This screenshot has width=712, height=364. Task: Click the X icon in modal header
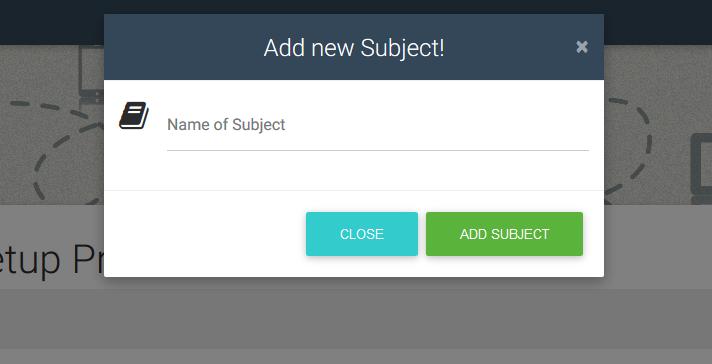[x=582, y=47]
